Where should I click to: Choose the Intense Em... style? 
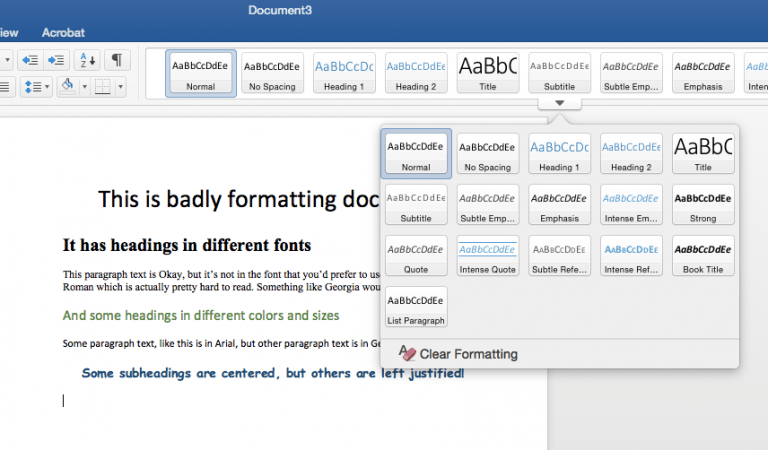click(x=631, y=205)
